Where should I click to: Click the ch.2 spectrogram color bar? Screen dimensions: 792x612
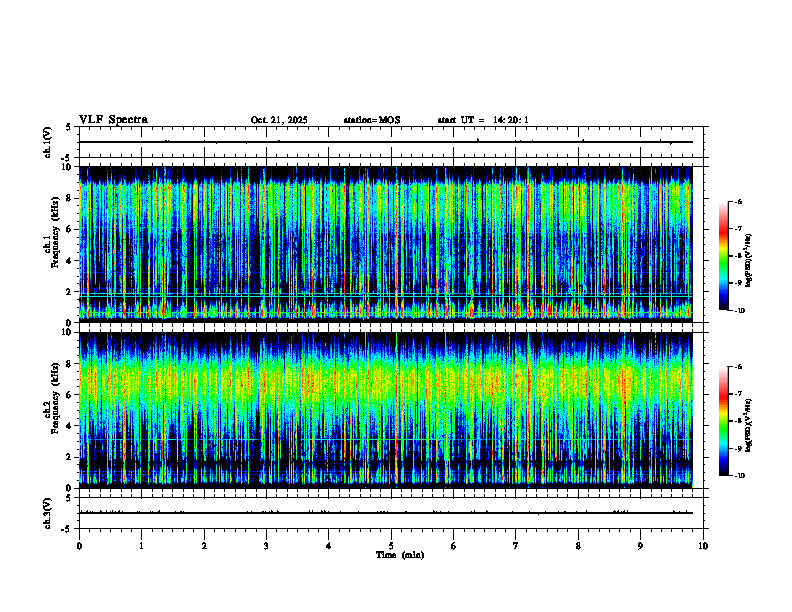(x=724, y=421)
